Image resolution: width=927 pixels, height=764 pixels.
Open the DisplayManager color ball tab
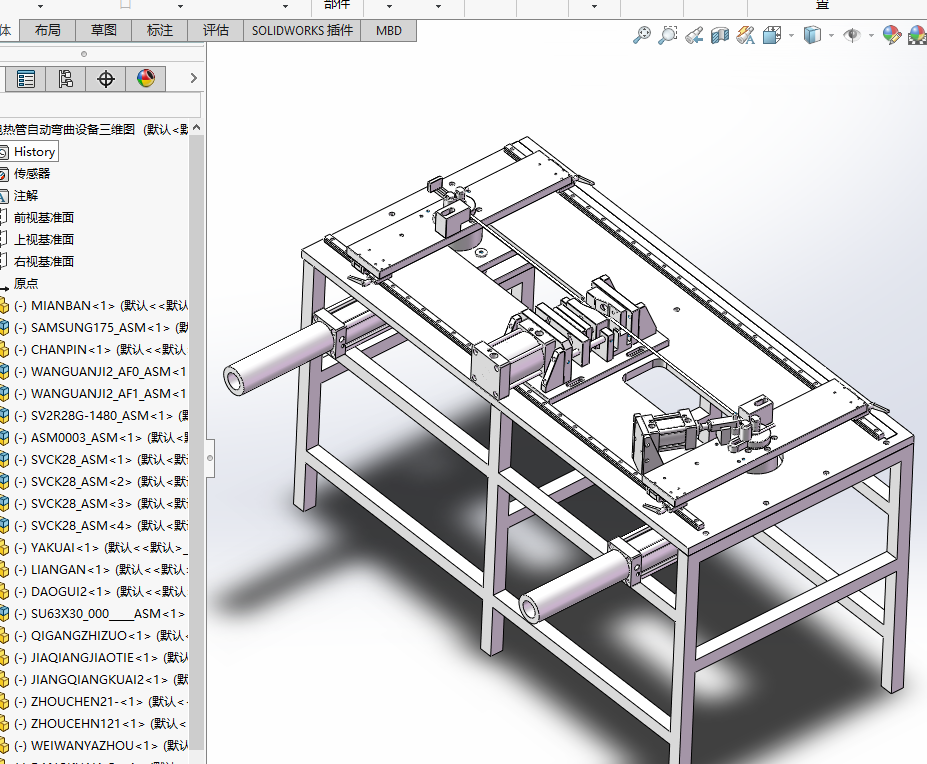point(146,79)
